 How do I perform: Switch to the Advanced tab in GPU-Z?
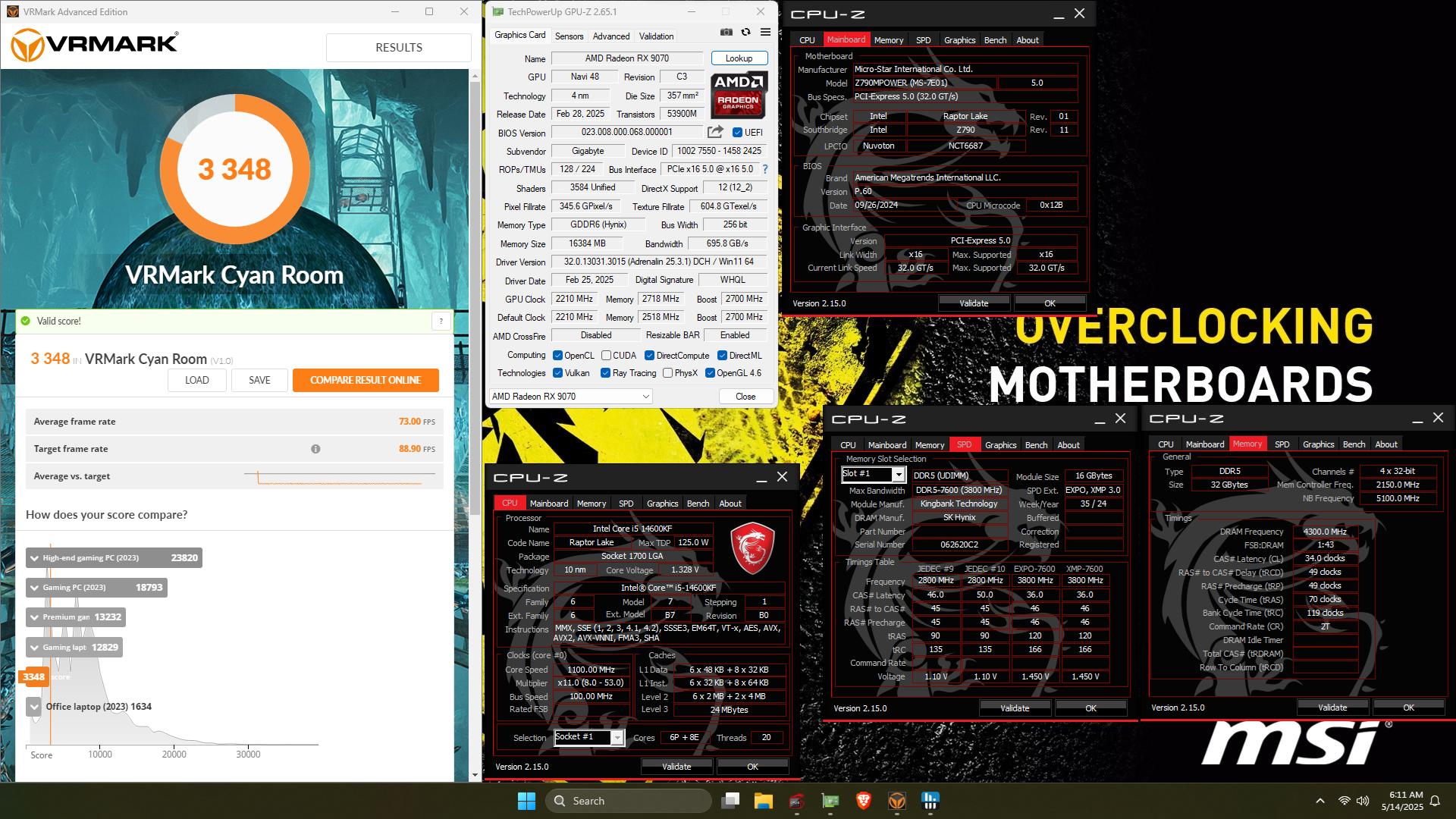pos(611,36)
